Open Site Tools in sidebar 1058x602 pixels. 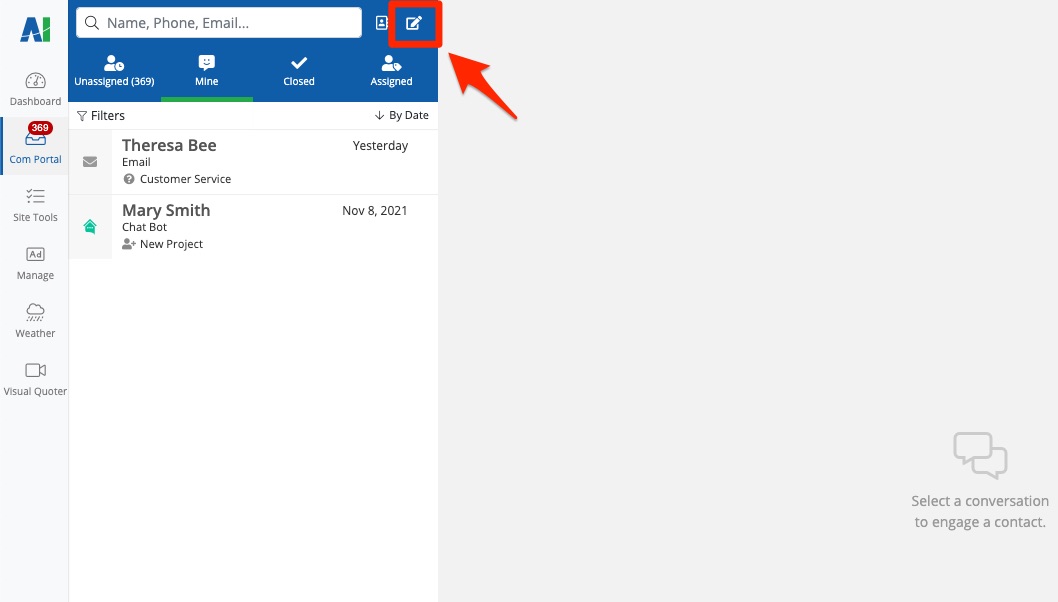[35, 204]
